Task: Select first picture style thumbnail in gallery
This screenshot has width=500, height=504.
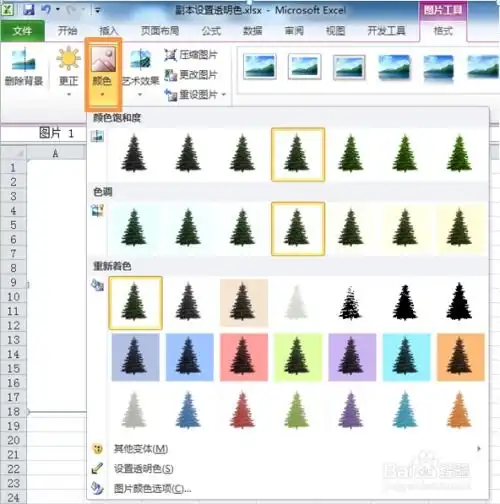Action: click(x=260, y=67)
